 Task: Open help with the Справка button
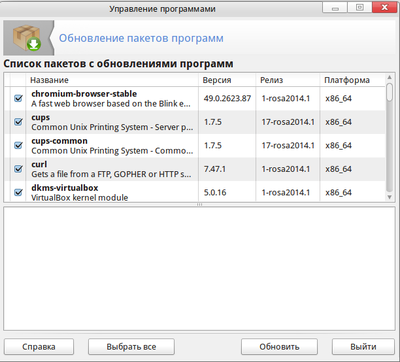pos(39,347)
